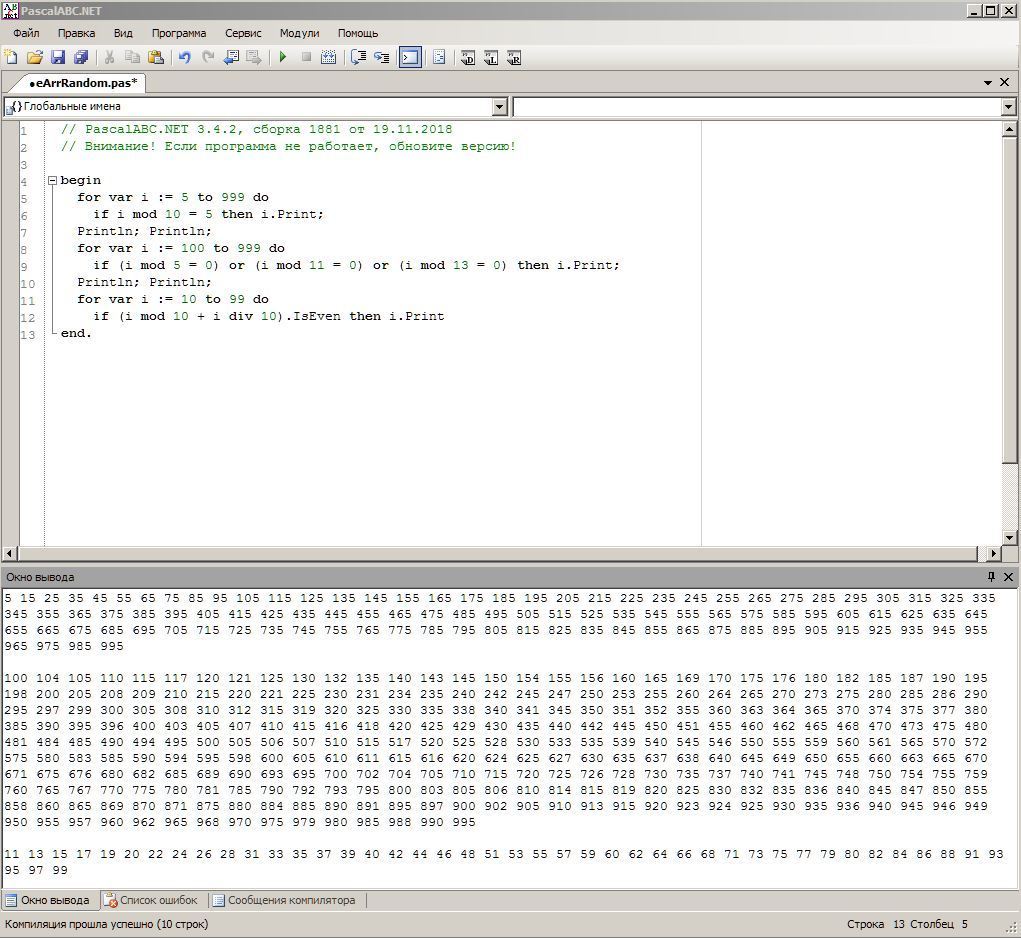
Task: Open the Программа menu
Action: coord(179,33)
